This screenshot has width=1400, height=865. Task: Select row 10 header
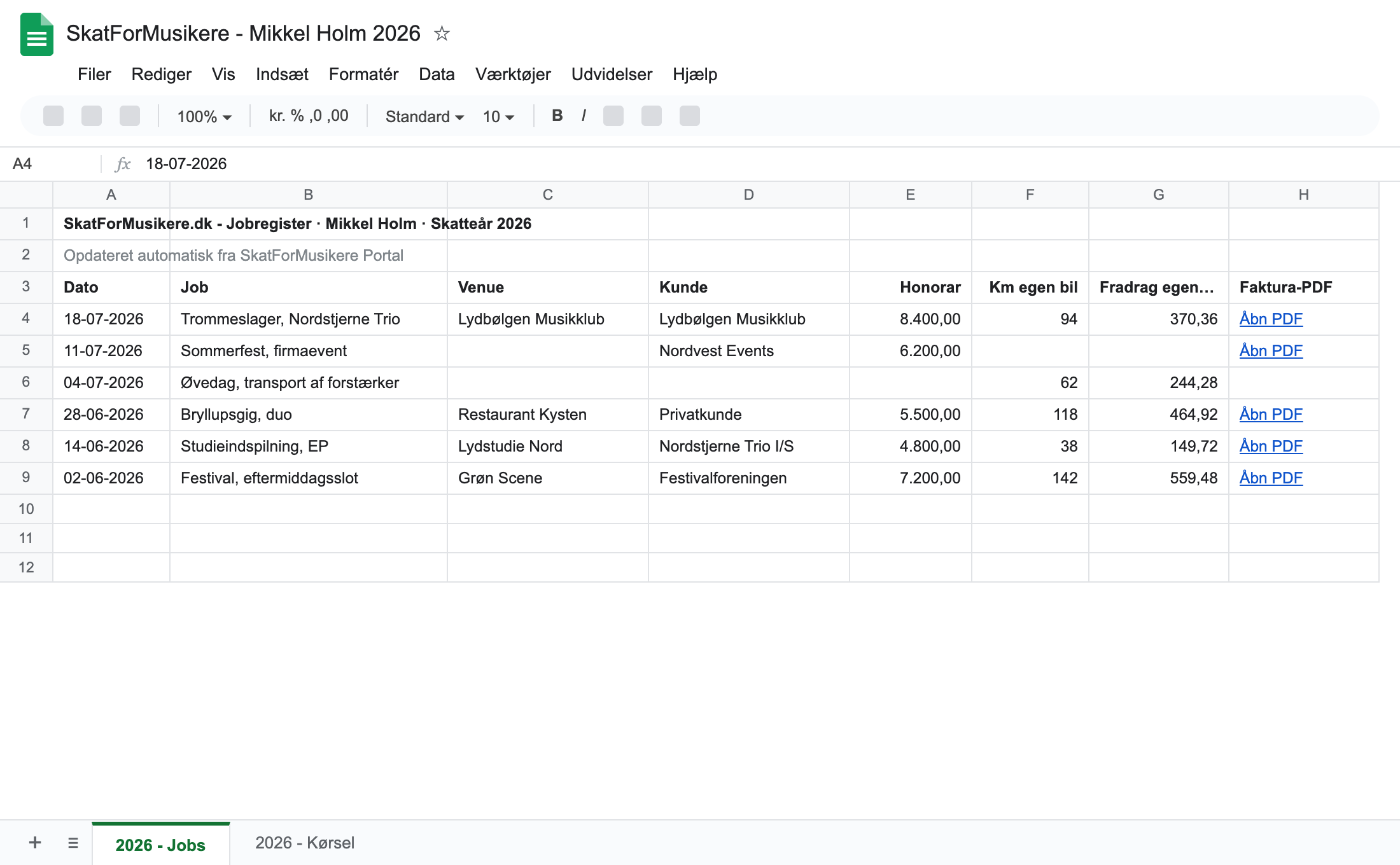pyautogui.click(x=26, y=509)
